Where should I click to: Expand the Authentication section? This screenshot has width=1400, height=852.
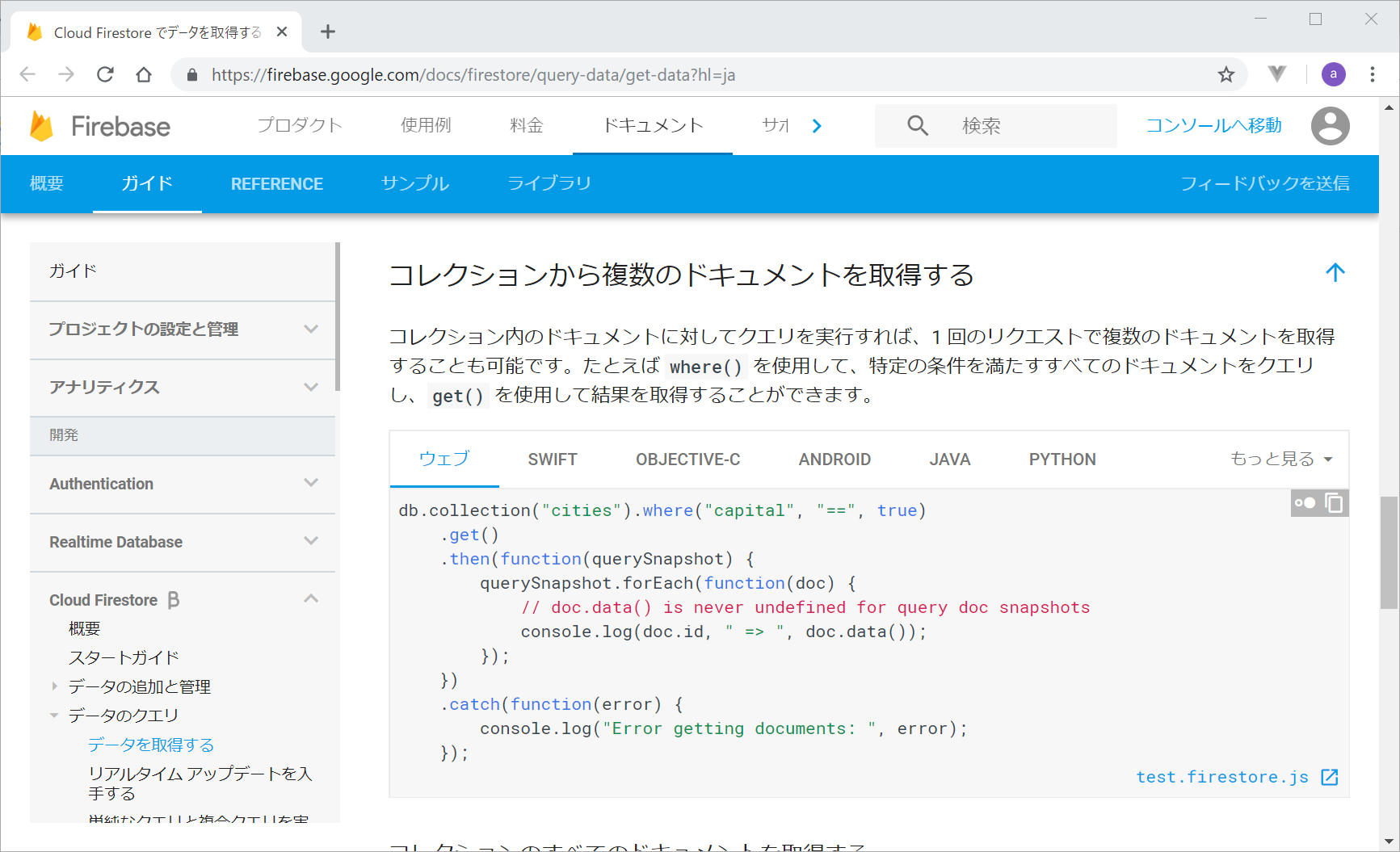[310, 483]
